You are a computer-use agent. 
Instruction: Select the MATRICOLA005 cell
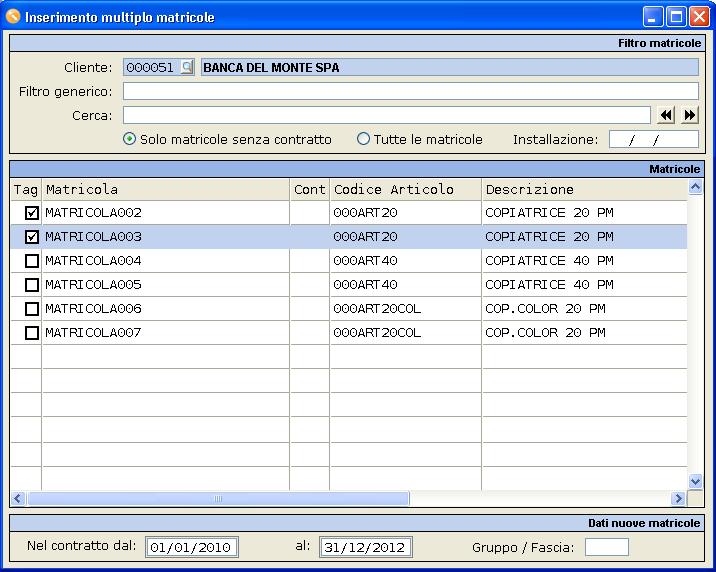pos(166,284)
